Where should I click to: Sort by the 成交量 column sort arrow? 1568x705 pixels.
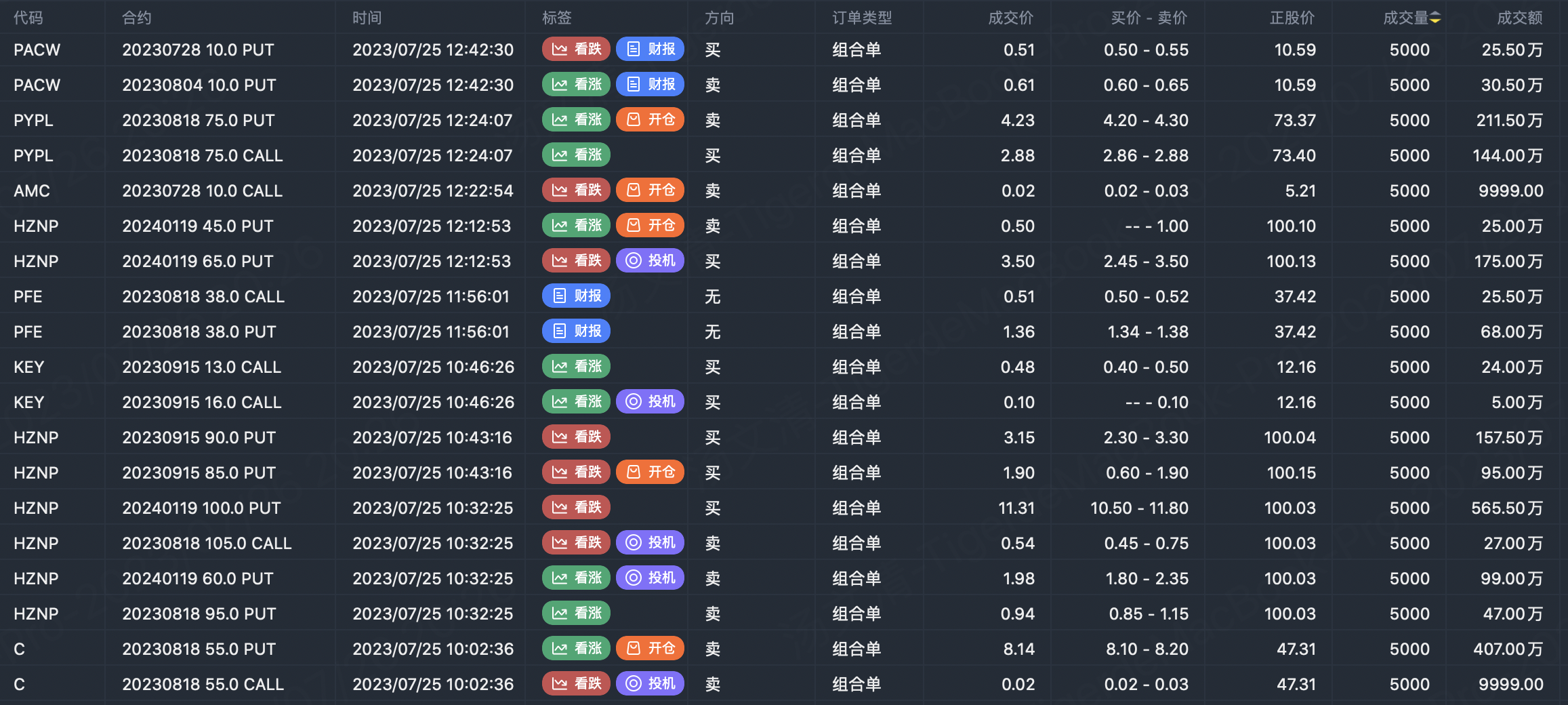pos(1435,18)
